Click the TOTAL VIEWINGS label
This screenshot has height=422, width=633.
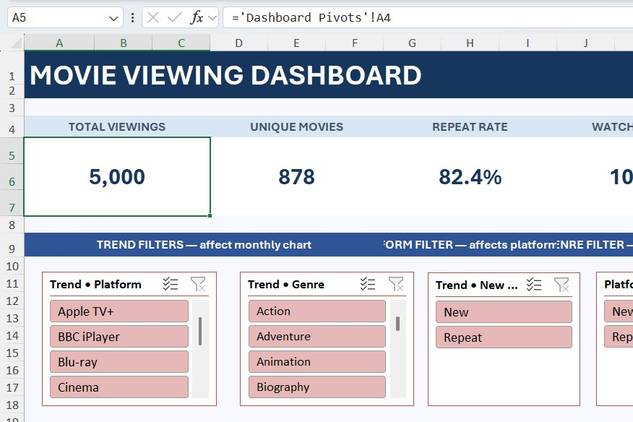pyautogui.click(x=117, y=127)
